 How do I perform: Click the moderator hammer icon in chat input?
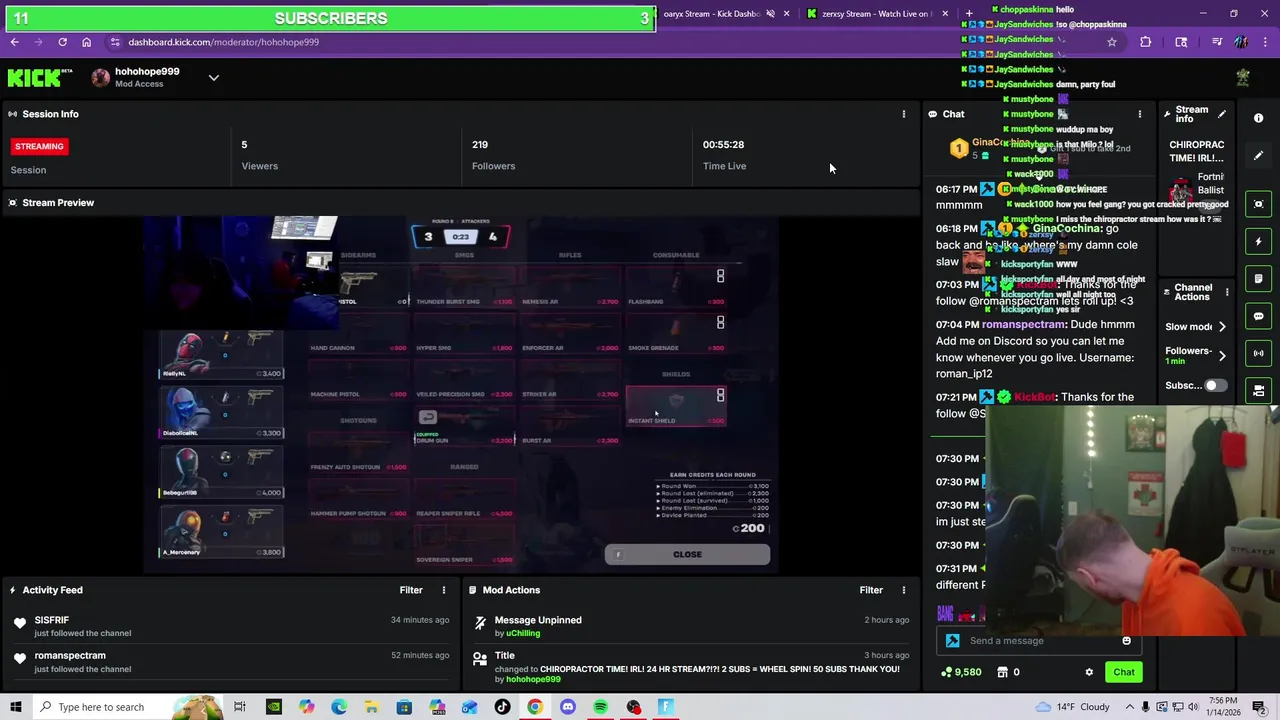(x=952, y=641)
